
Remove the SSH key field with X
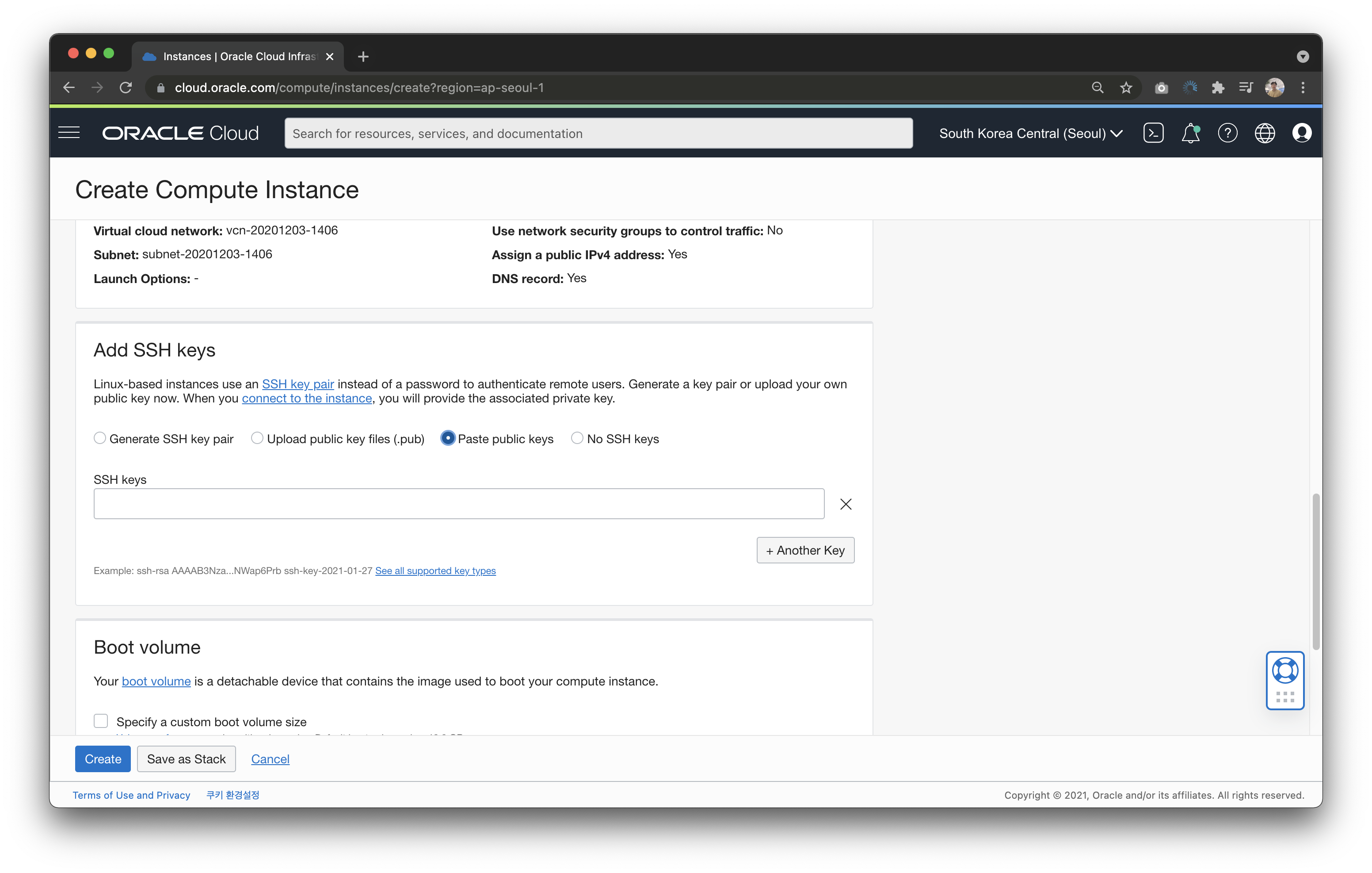[x=846, y=504]
